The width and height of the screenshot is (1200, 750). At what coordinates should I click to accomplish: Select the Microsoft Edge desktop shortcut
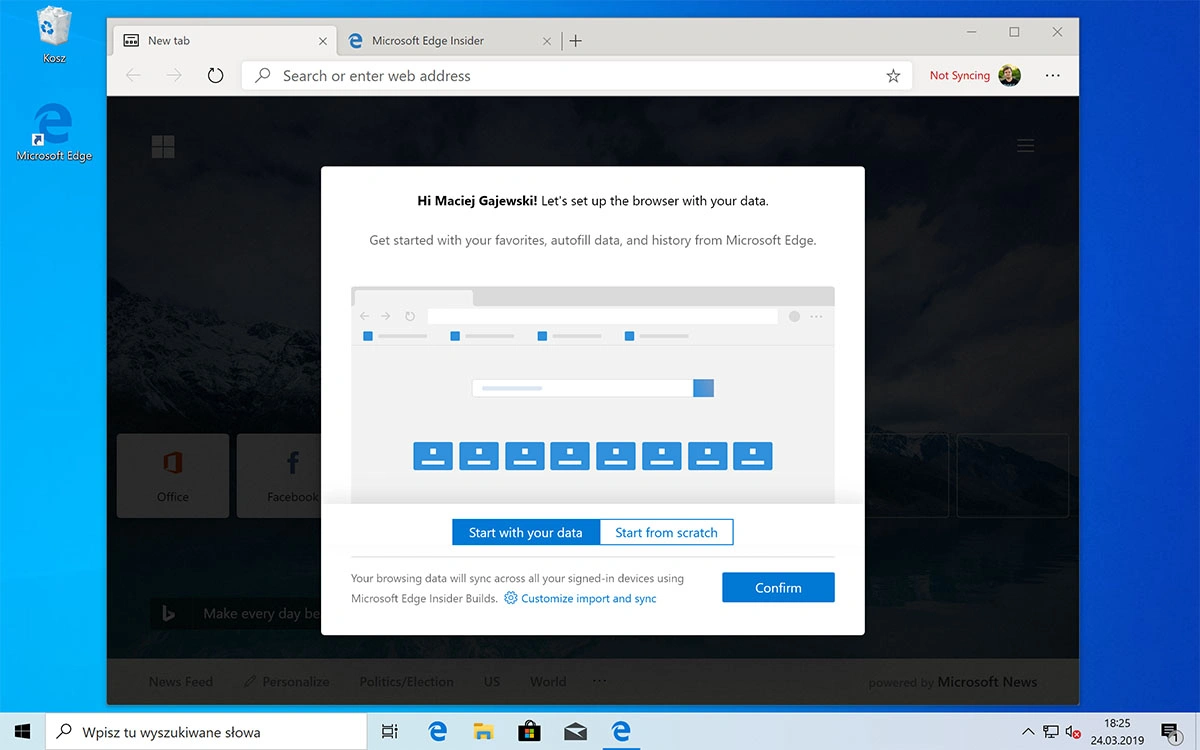54,132
